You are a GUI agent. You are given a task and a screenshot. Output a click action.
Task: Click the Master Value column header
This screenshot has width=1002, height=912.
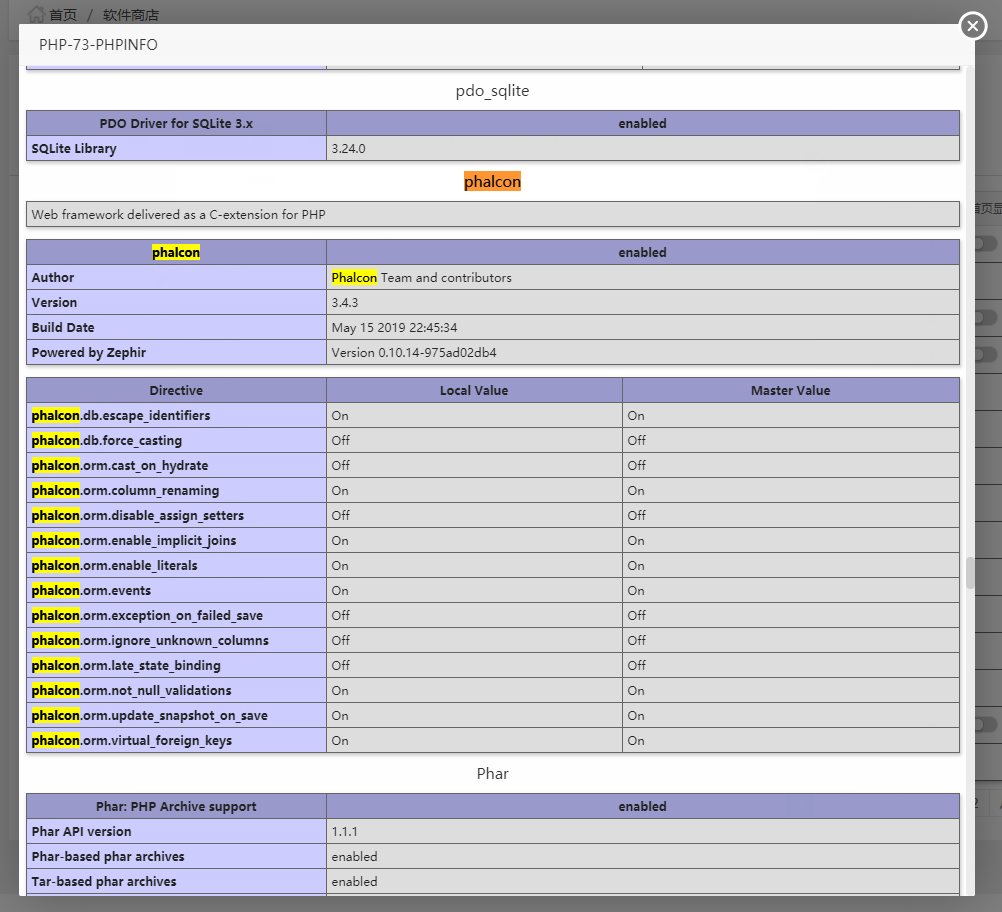(790, 390)
